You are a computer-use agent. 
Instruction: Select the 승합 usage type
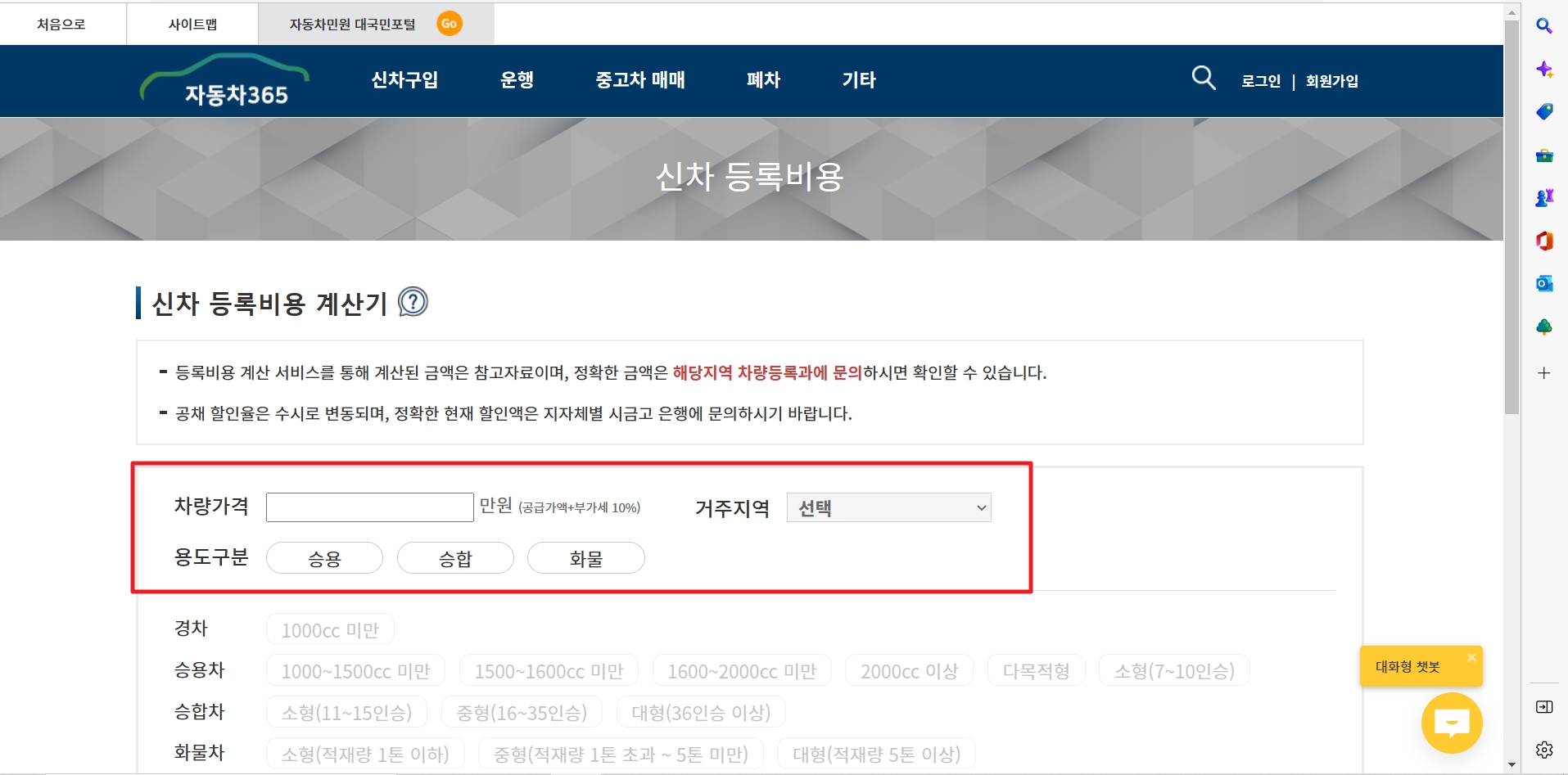click(x=455, y=557)
